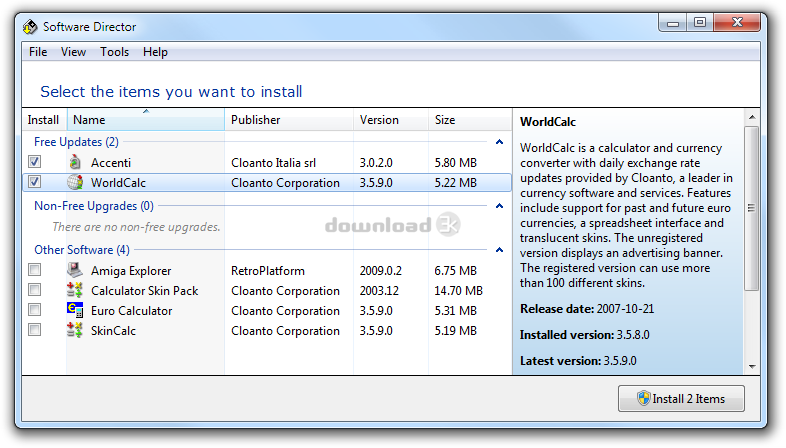786x448 pixels.
Task: Uncheck the WorldCalc install checkbox
Action: point(35,182)
